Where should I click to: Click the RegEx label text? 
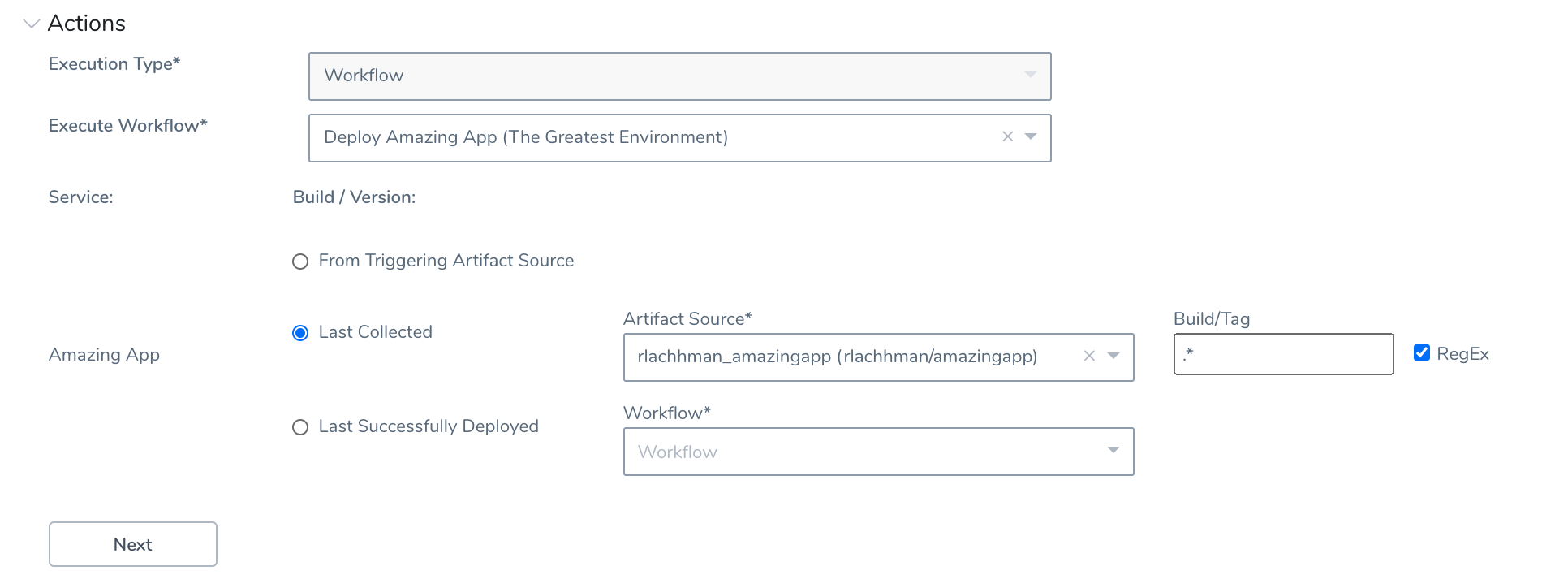click(1462, 354)
